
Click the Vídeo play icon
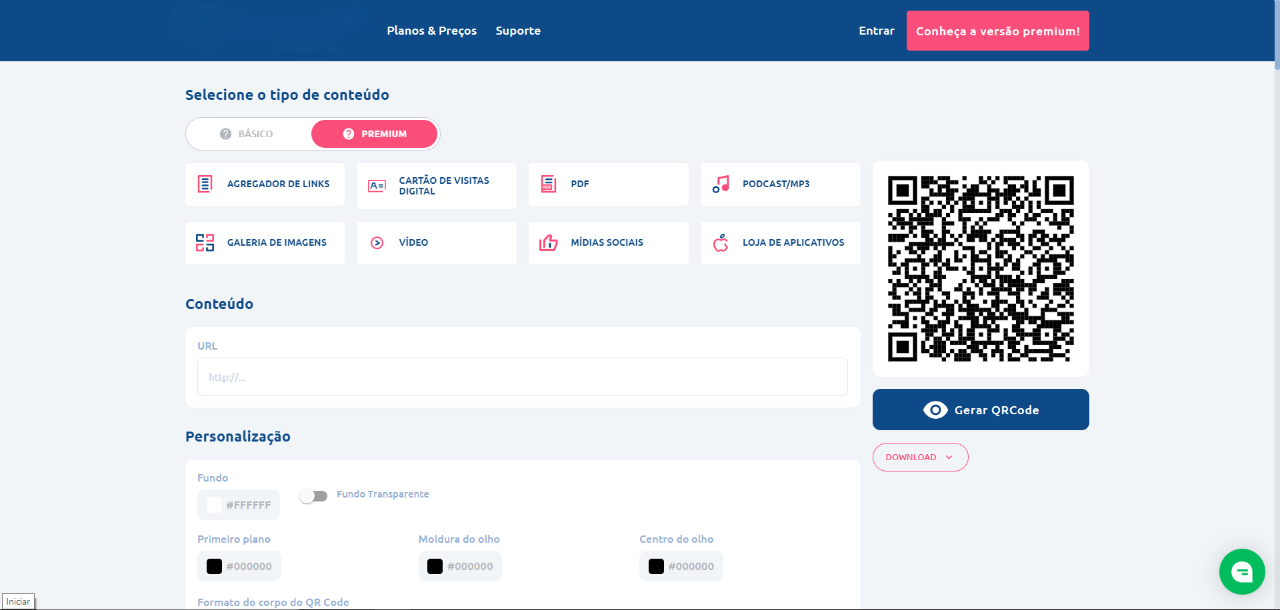coord(377,242)
